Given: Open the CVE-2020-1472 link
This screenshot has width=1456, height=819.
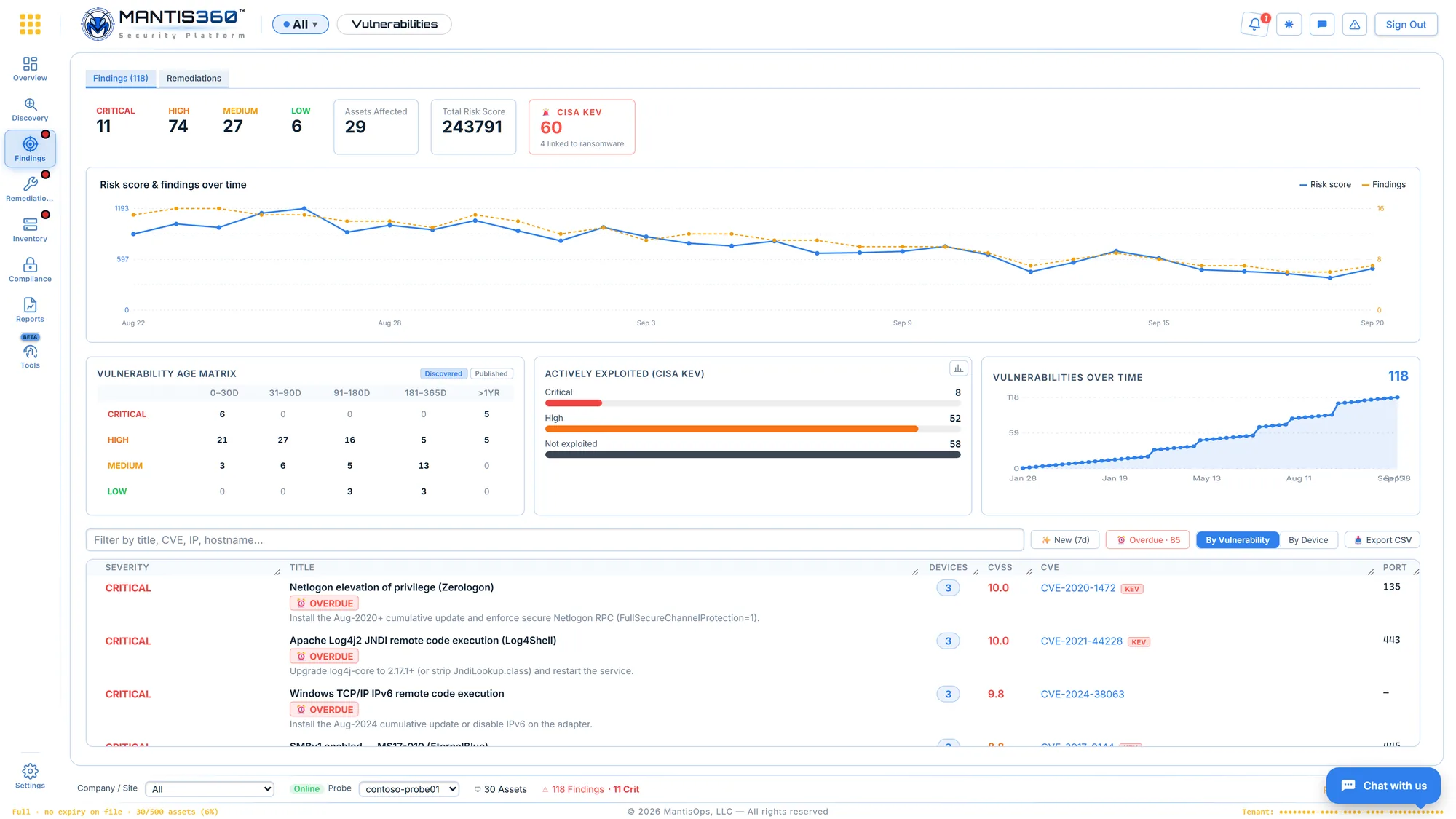Looking at the screenshot, I should [1078, 588].
